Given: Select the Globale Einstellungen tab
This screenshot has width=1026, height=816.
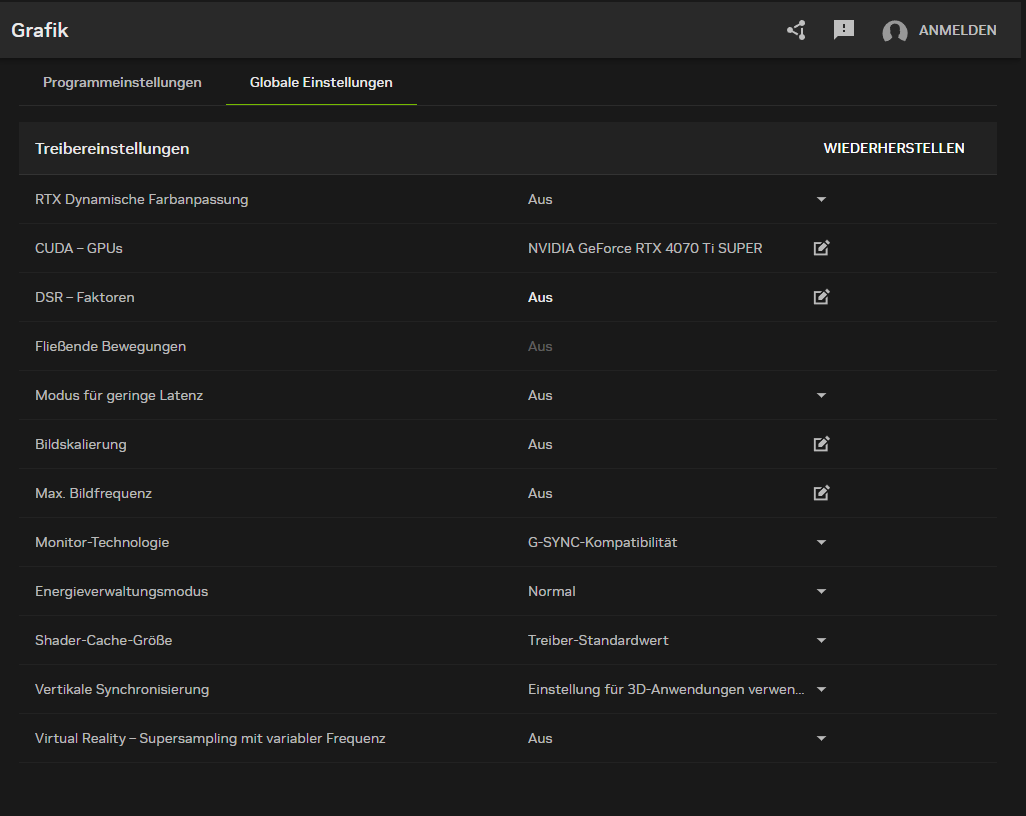Looking at the screenshot, I should [x=321, y=82].
